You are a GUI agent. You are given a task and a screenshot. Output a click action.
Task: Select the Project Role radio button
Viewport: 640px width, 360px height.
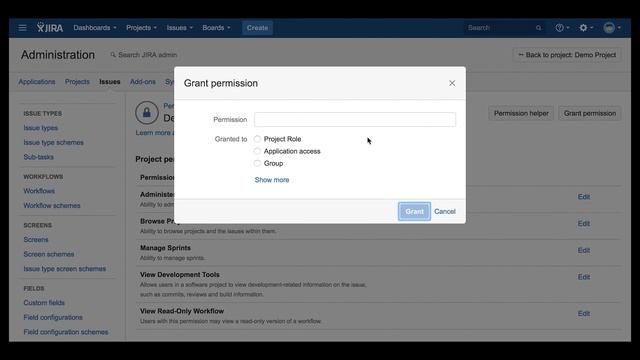point(257,139)
